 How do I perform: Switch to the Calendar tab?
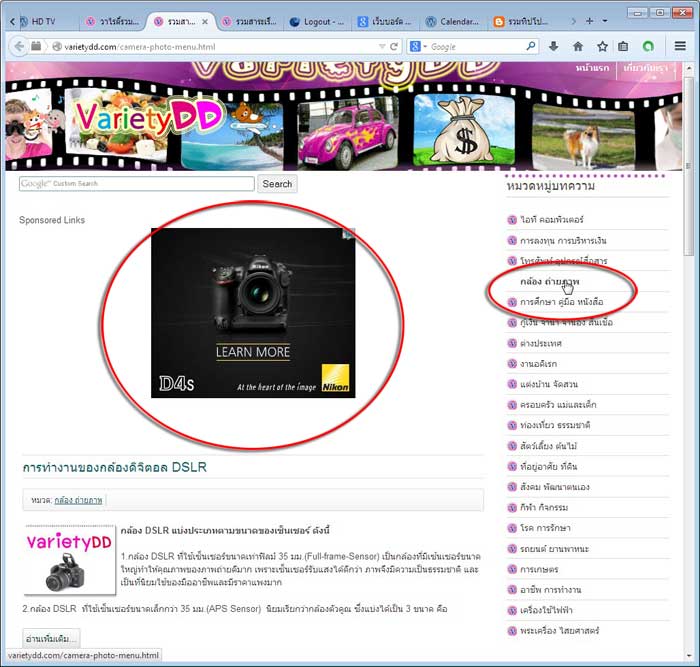(453, 21)
